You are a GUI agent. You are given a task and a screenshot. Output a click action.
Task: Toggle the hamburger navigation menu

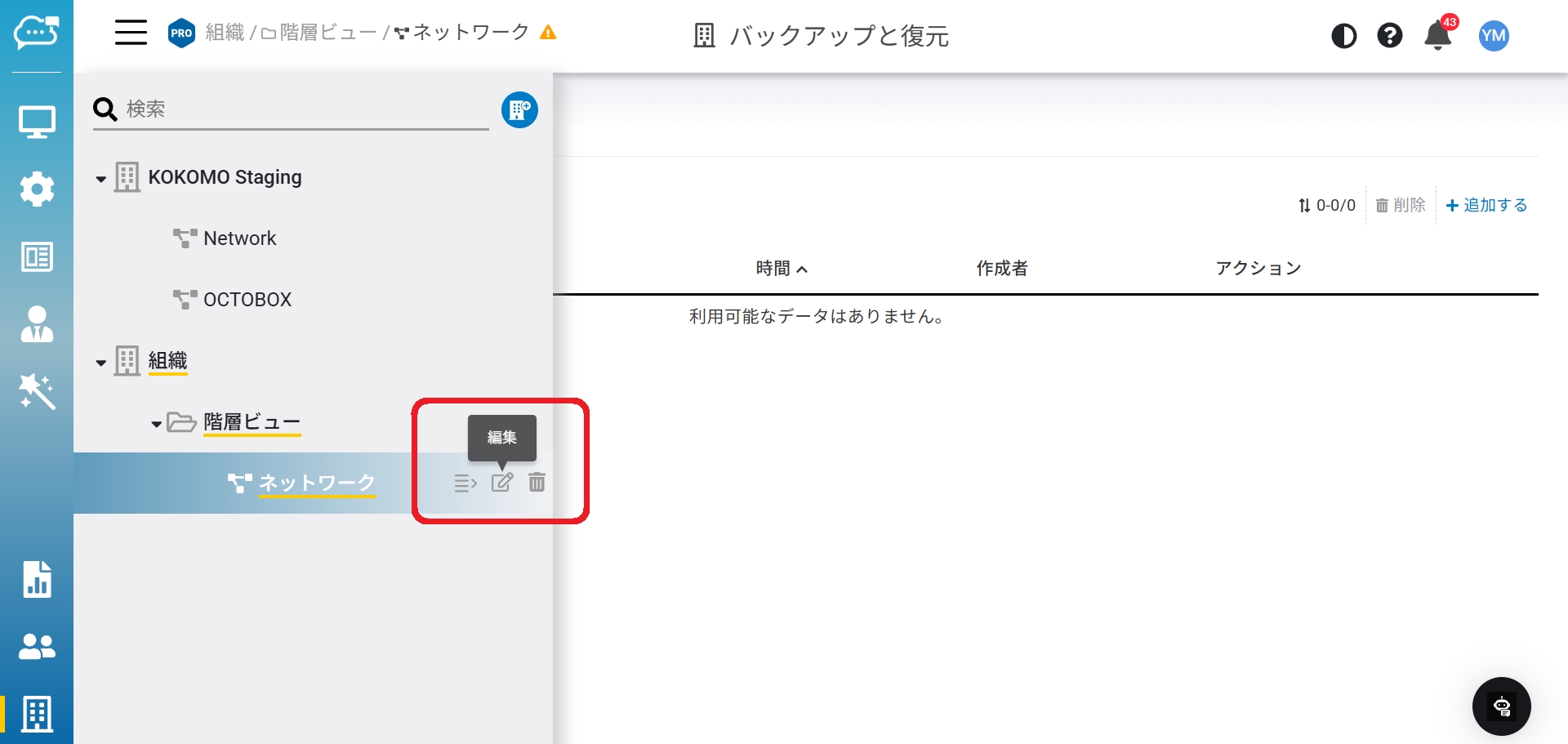coord(131,33)
